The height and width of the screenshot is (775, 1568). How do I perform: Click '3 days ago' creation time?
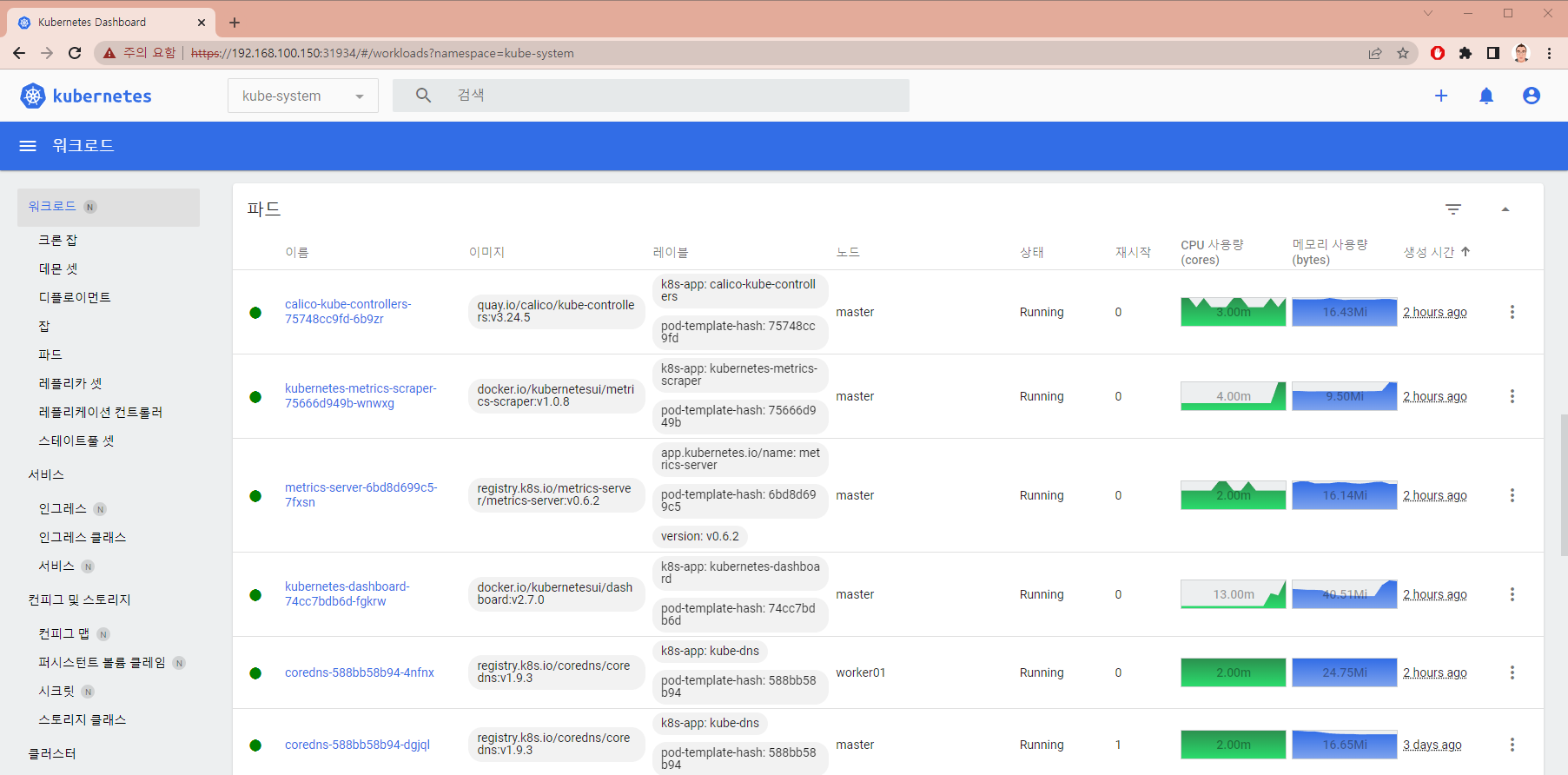click(x=1432, y=745)
